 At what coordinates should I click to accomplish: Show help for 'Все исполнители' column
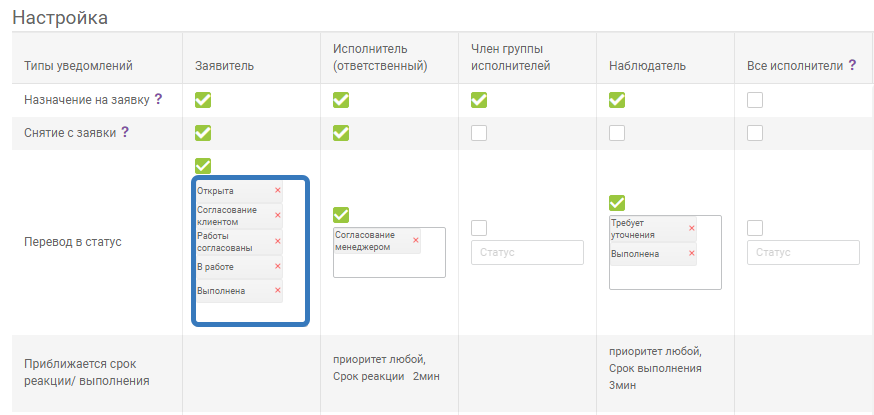[x=852, y=66]
